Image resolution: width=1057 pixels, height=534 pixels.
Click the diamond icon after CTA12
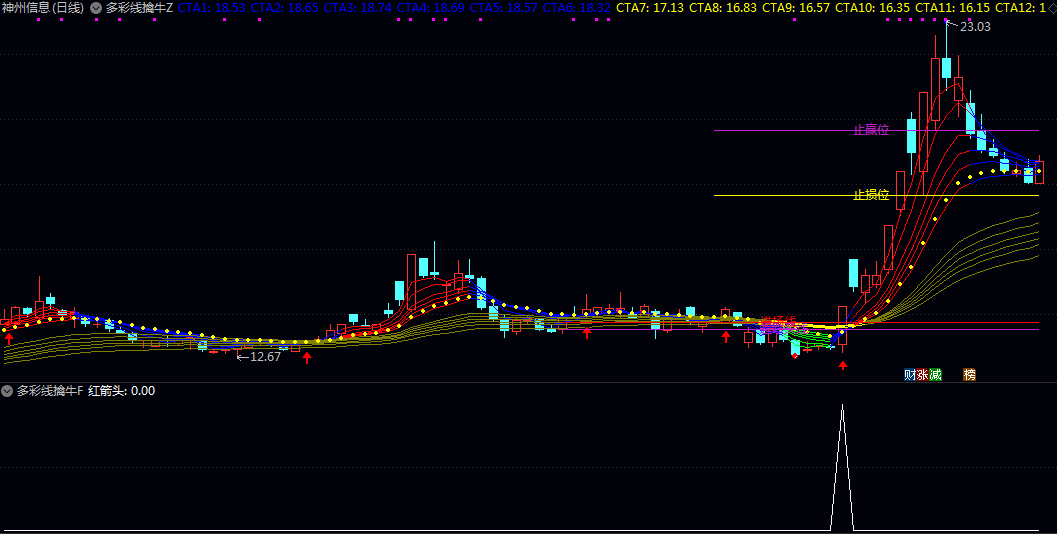click(1051, 8)
